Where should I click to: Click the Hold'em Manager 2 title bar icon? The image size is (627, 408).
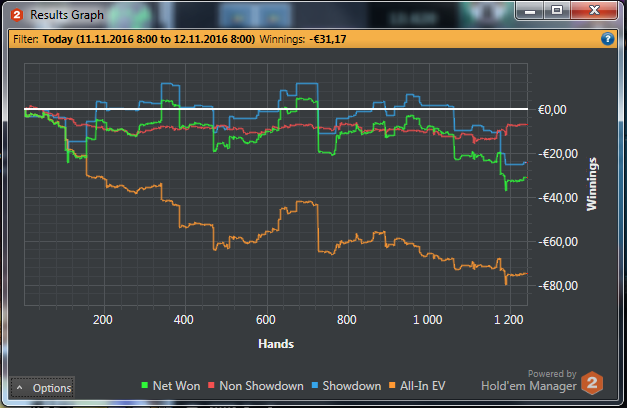[17, 15]
